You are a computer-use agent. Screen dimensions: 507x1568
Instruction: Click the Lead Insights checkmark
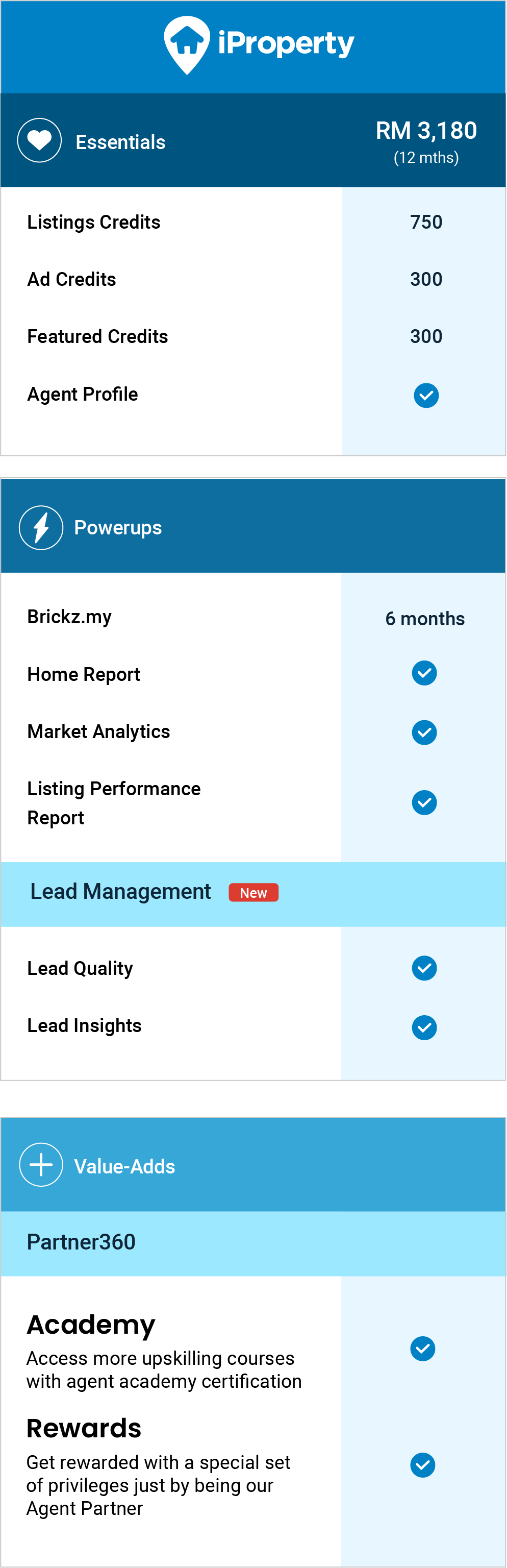tap(424, 1028)
